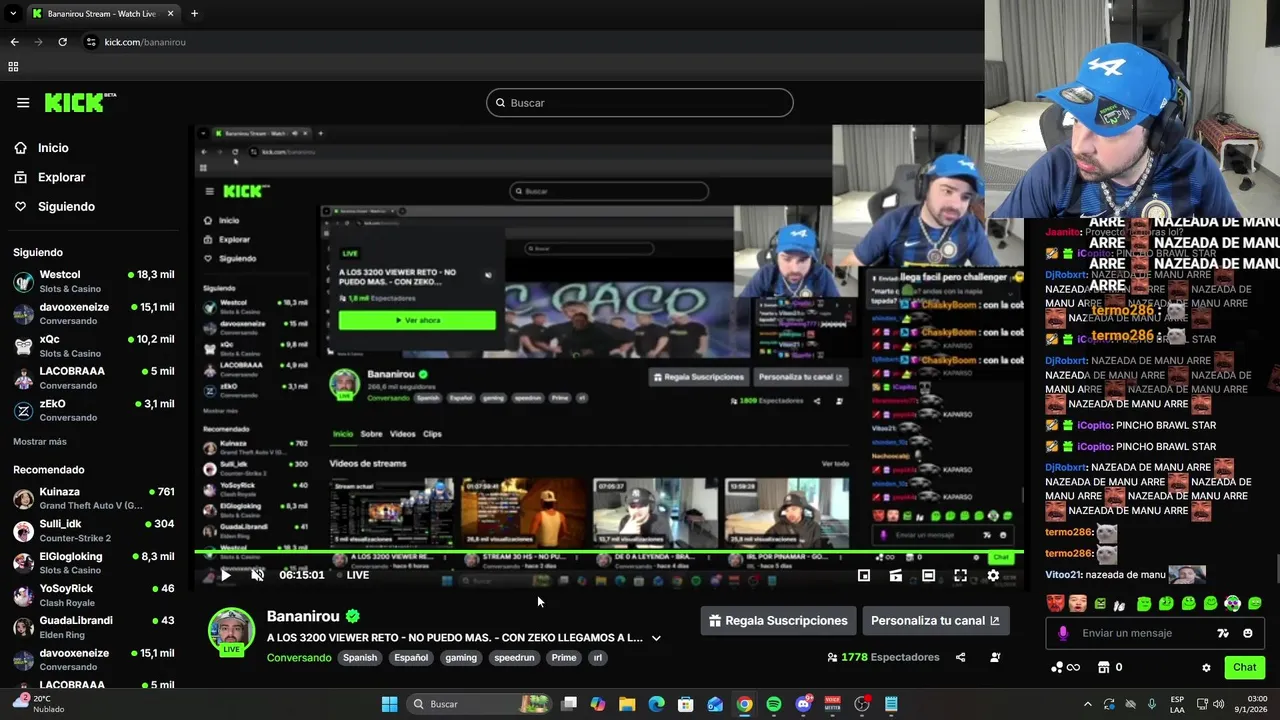Open zEkO followed channel
The image size is (1280, 720).
tap(94, 410)
